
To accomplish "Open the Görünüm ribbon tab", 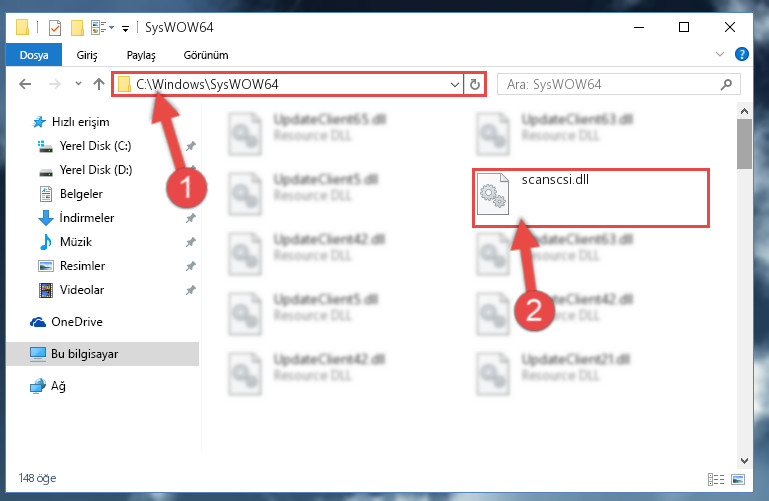I will pyautogui.click(x=206, y=55).
